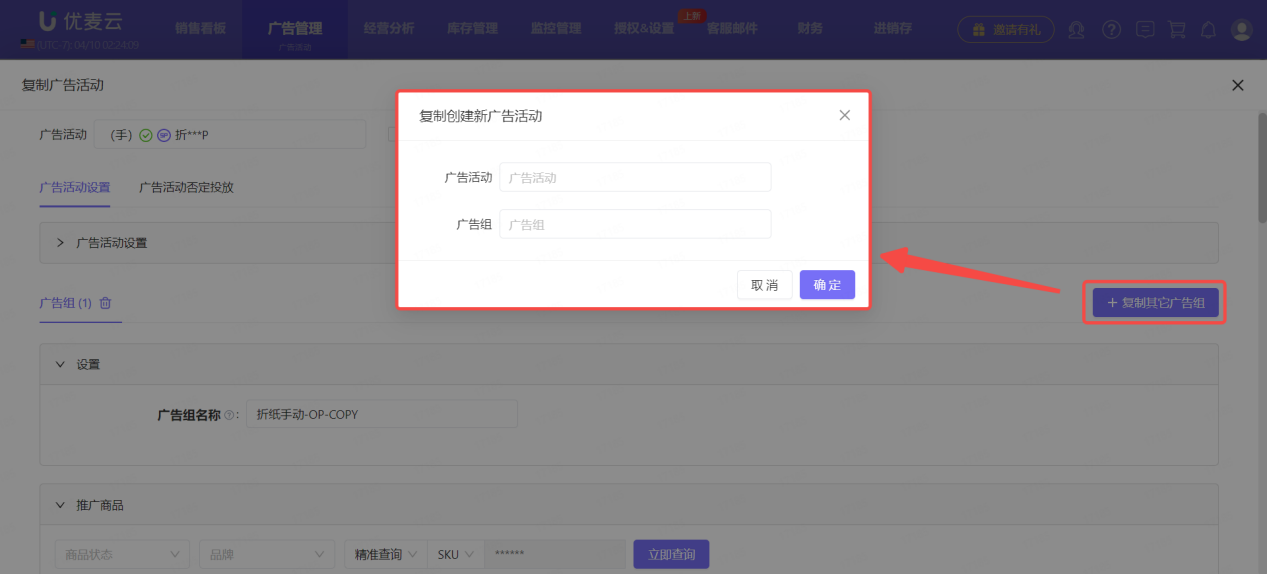Click the notification bell icon

(1208, 30)
